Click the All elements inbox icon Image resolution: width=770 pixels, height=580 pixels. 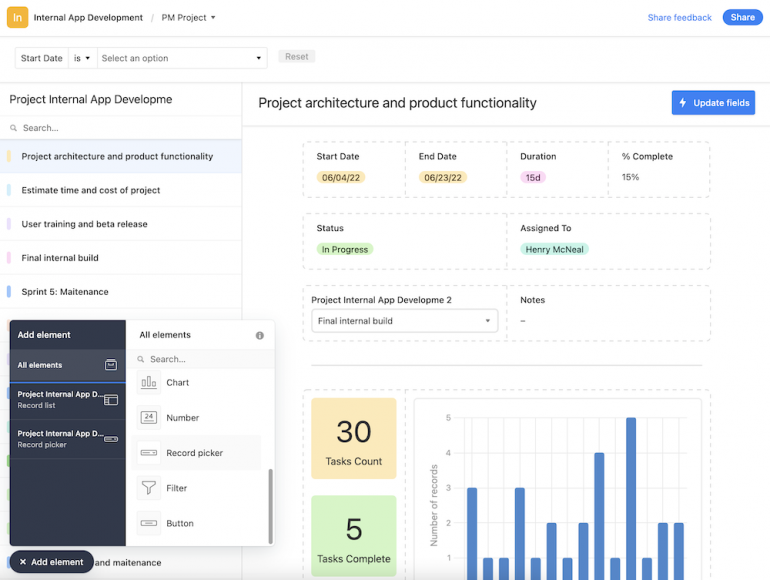111,365
